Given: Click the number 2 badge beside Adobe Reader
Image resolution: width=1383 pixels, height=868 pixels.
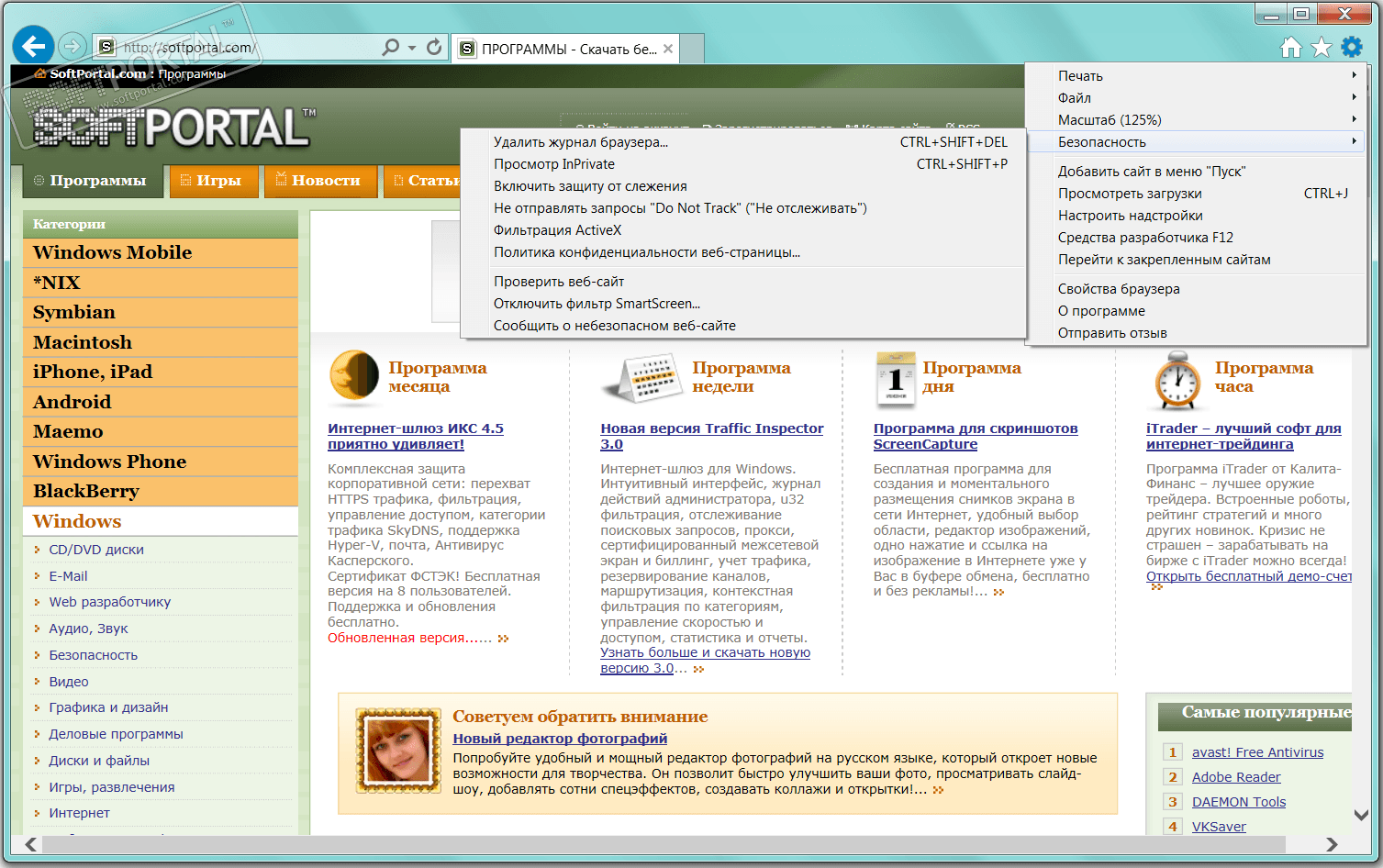Looking at the screenshot, I should [1172, 777].
